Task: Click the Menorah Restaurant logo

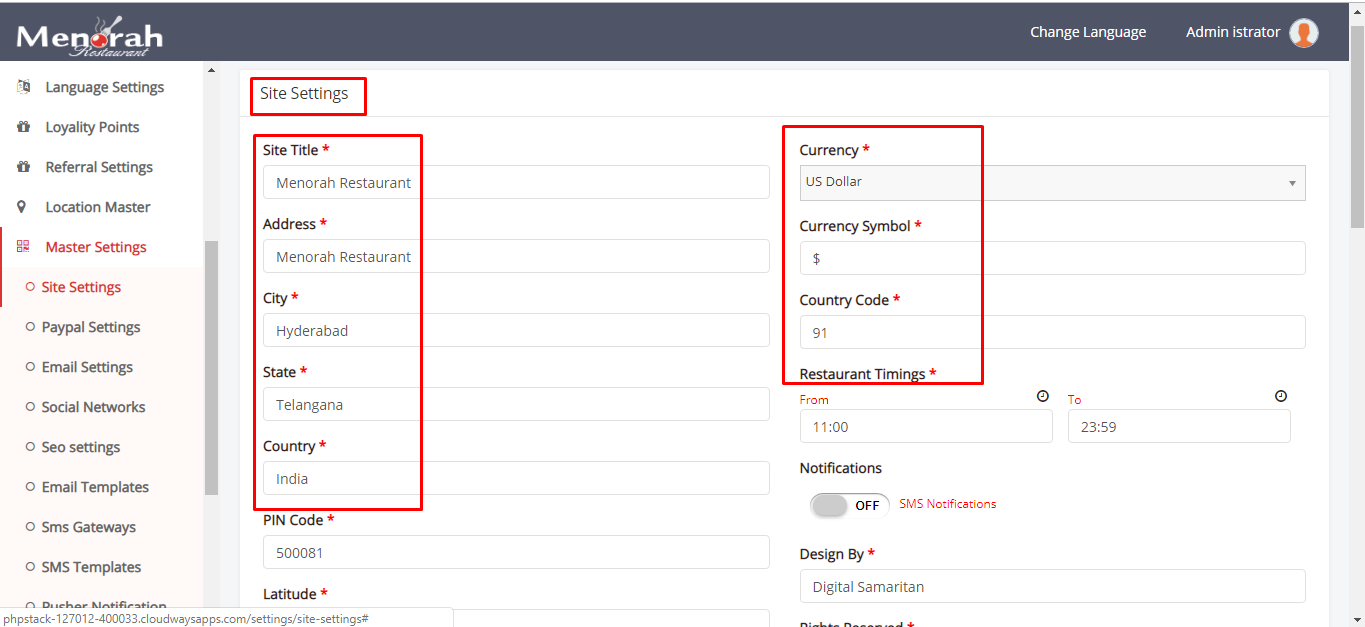Action: pos(89,37)
